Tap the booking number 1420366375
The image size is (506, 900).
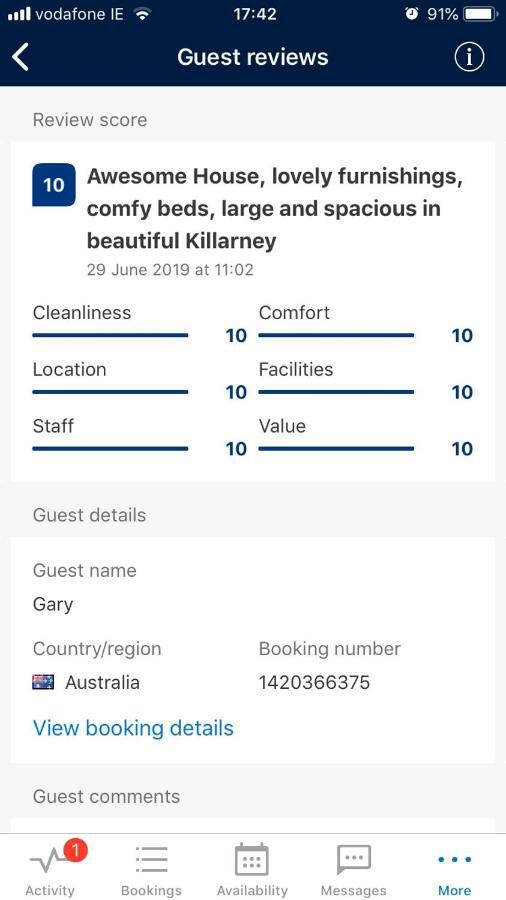(x=314, y=682)
